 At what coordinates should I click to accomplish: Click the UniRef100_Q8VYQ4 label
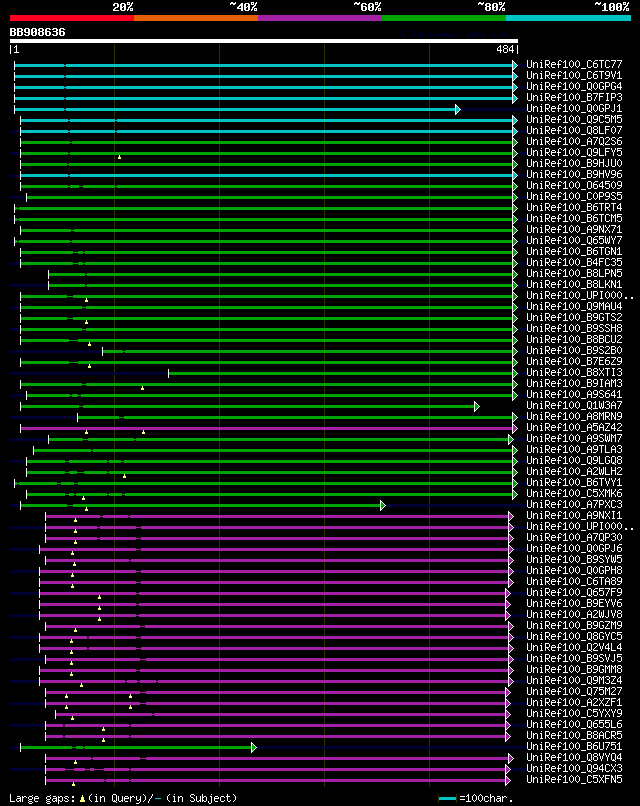[x=574, y=757]
